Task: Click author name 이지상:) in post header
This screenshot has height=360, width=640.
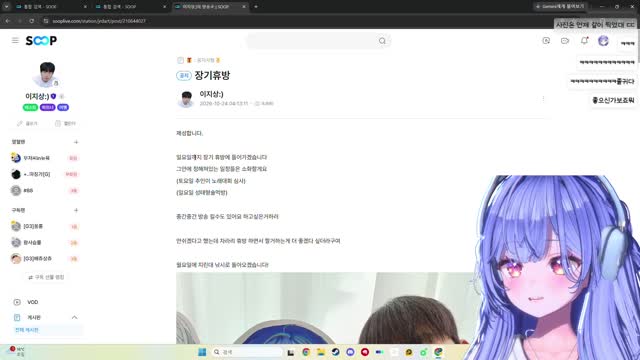Action: click(211, 94)
